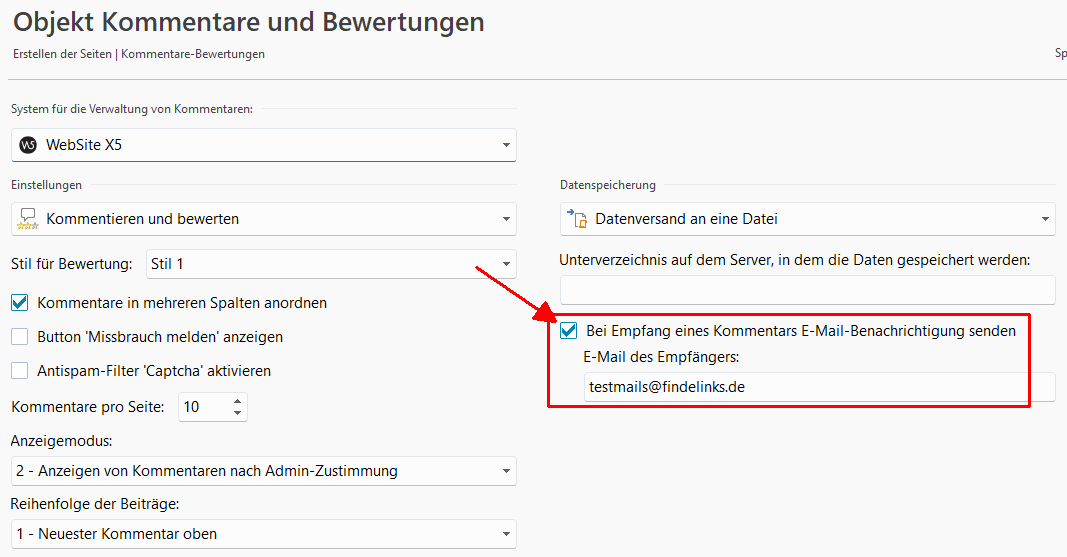Activate the Antispam-Filter 'Captcha' checkbox
The height and width of the screenshot is (557, 1067).
pos(20,371)
